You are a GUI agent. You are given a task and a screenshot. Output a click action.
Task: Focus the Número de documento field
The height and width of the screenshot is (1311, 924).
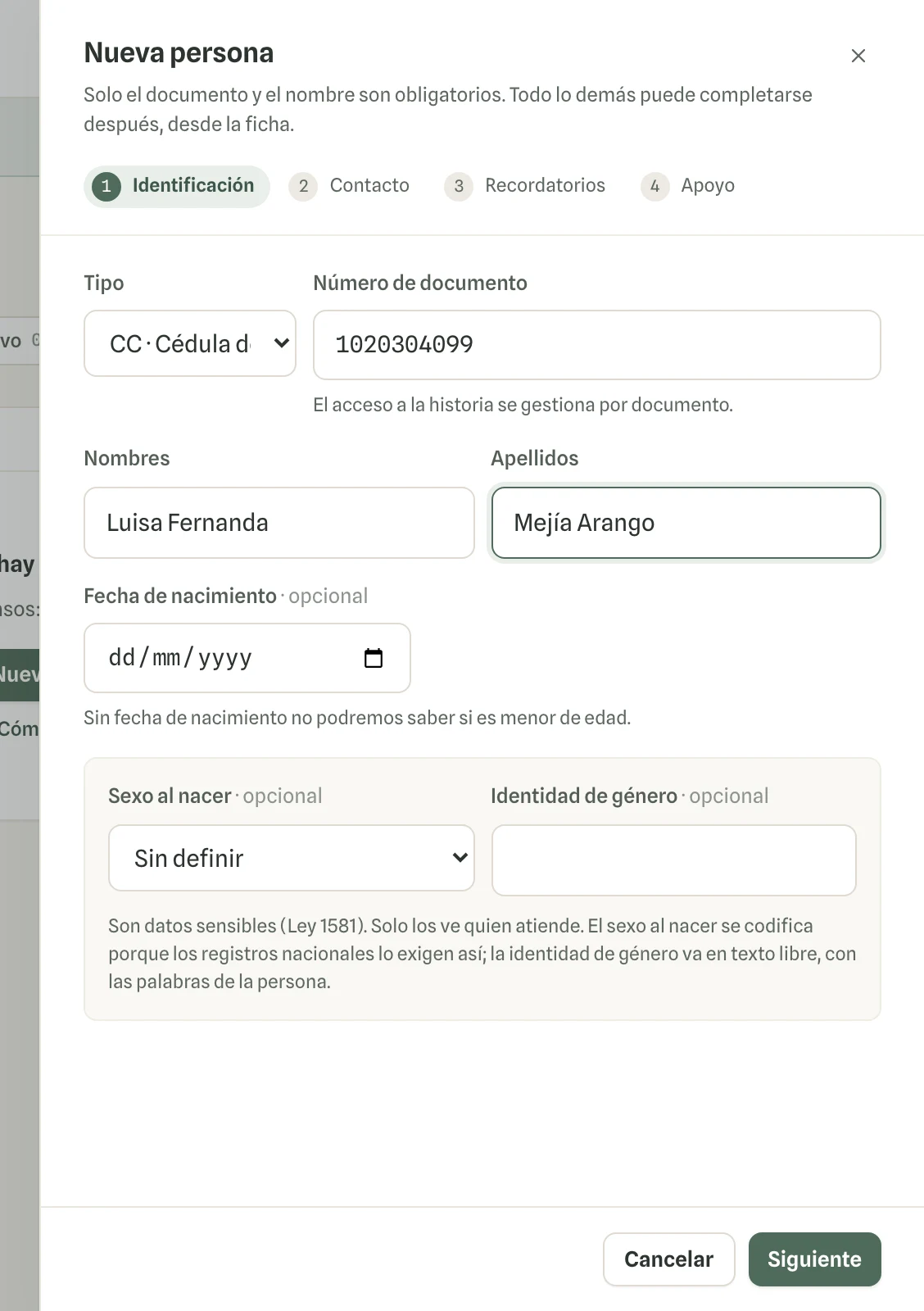click(597, 345)
